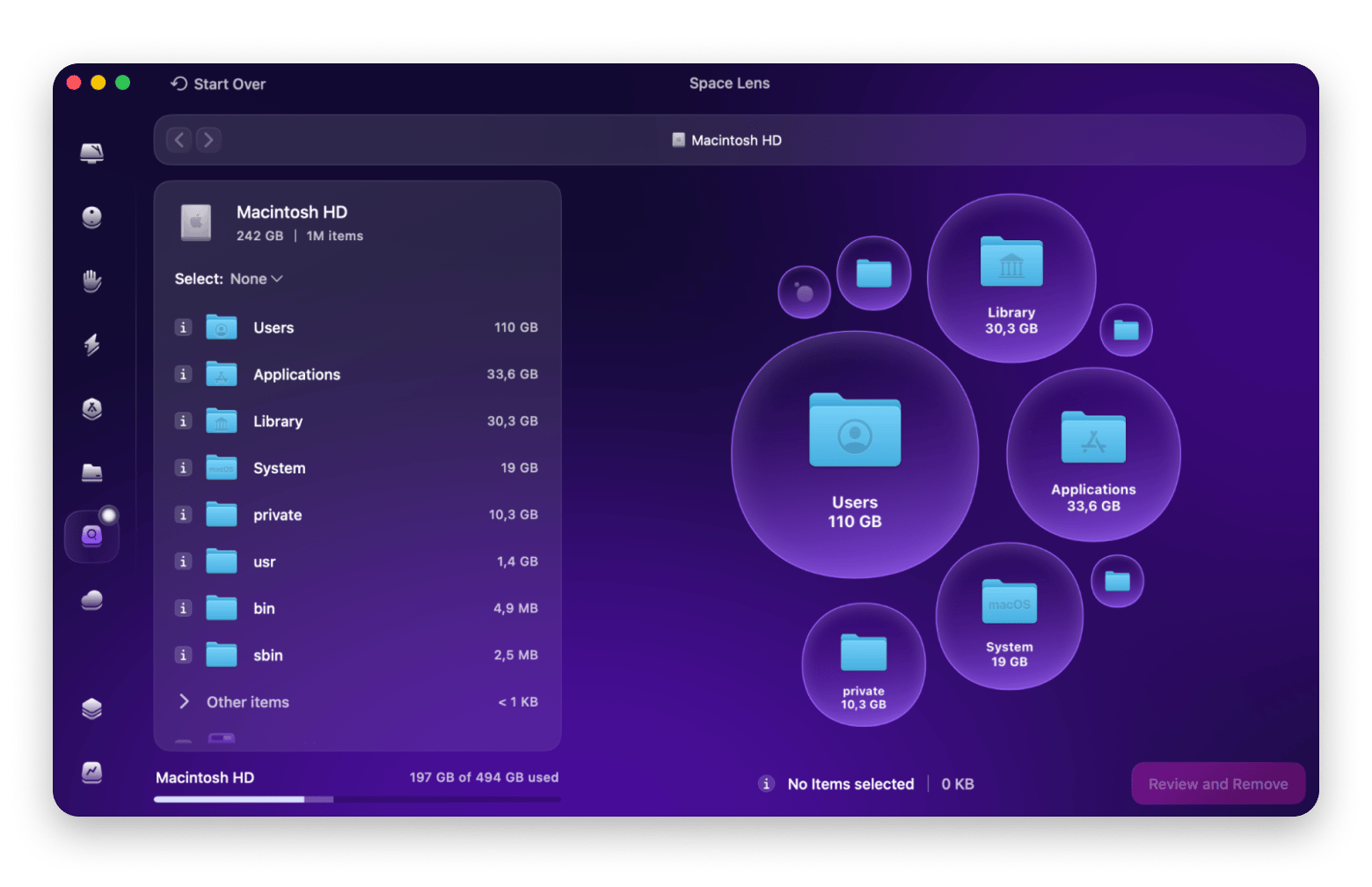Open the small folder bubble right of System
The width and height of the screenshot is (1372, 887).
1117,581
